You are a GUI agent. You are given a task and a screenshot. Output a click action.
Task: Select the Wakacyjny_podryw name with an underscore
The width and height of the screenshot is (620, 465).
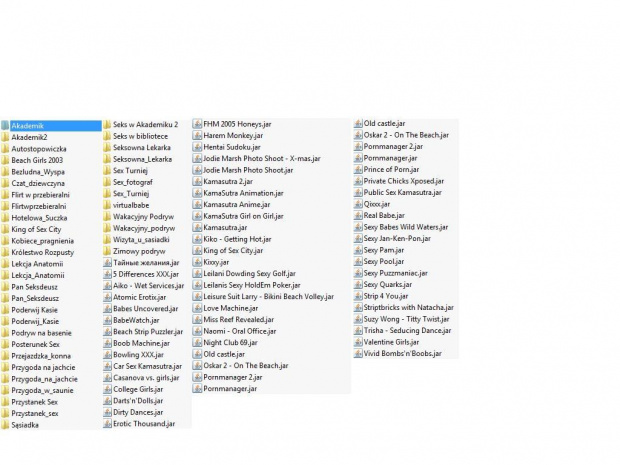coord(144,228)
